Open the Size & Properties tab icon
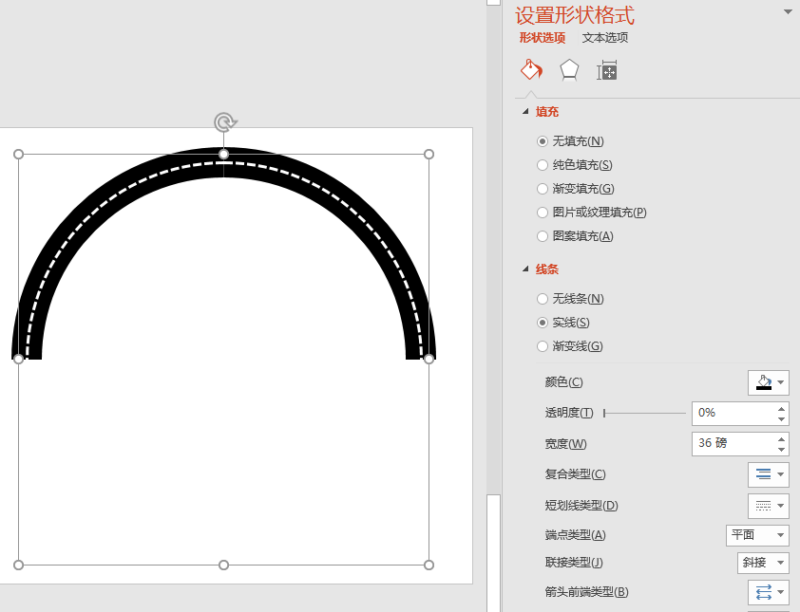The width and height of the screenshot is (800, 612). tap(607, 71)
